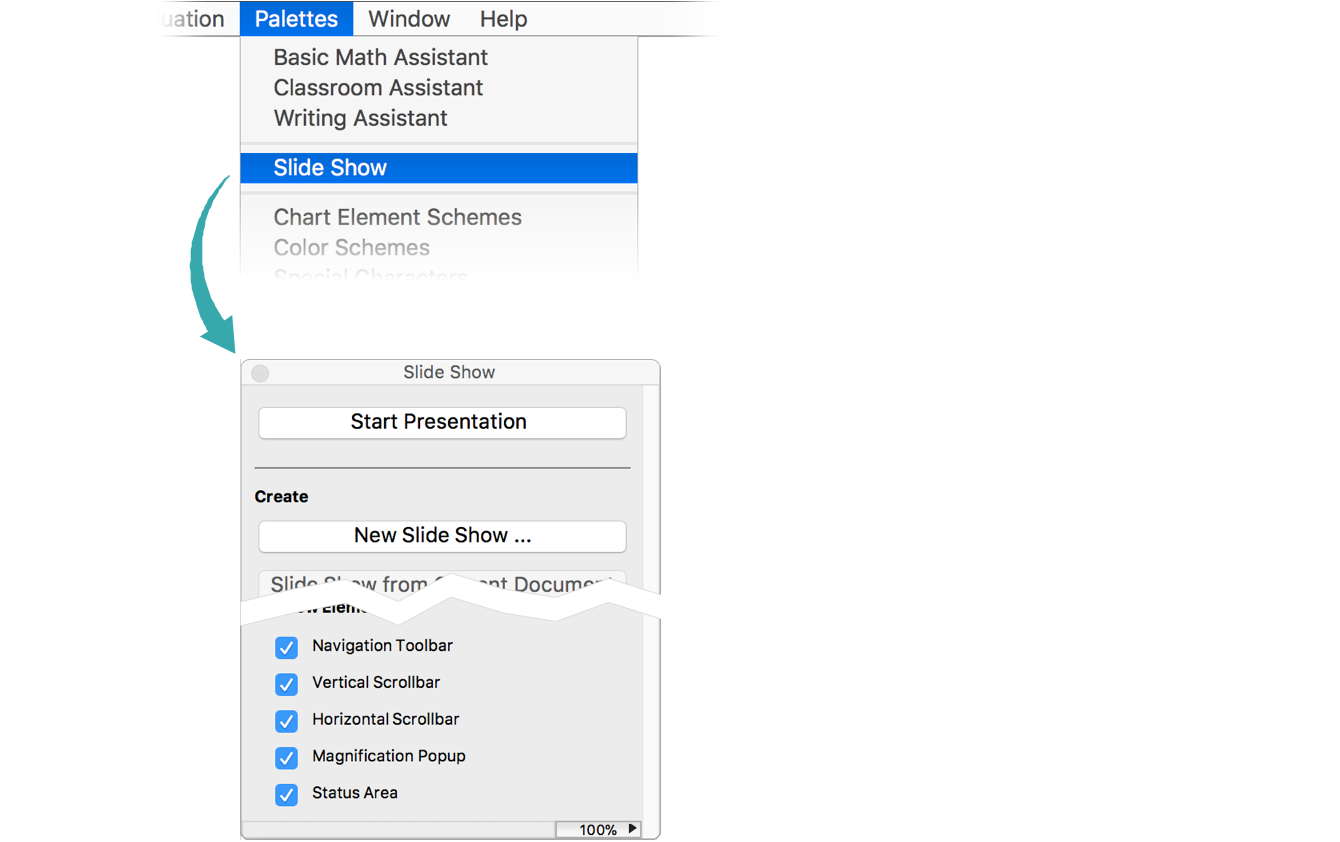The height and width of the screenshot is (842, 1340).
Task: Open Writing Assistant palette
Action: click(360, 118)
